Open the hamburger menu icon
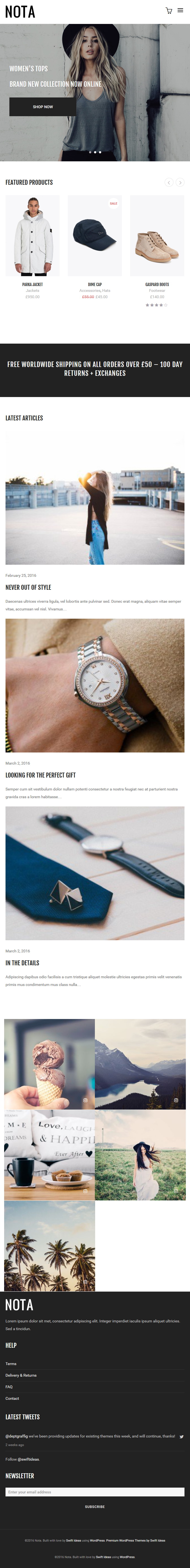The height and width of the screenshot is (1568, 190). [180, 10]
